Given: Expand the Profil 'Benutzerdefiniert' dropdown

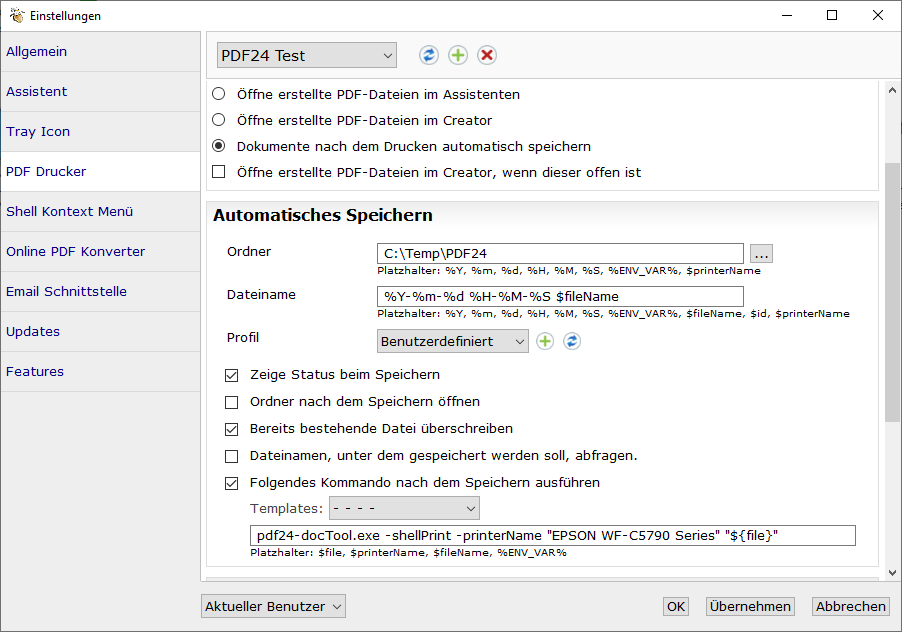Looking at the screenshot, I should (x=453, y=342).
